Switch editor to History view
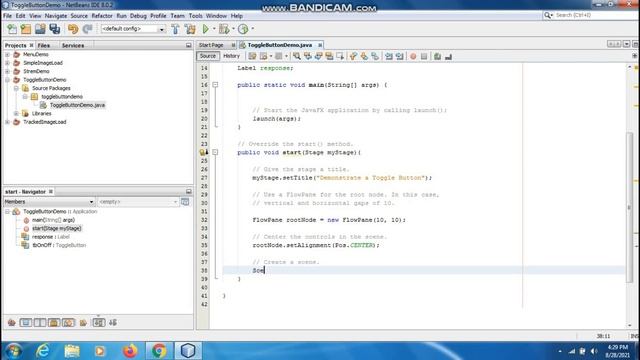Viewport: 640px width, 360px height. [x=231, y=56]
